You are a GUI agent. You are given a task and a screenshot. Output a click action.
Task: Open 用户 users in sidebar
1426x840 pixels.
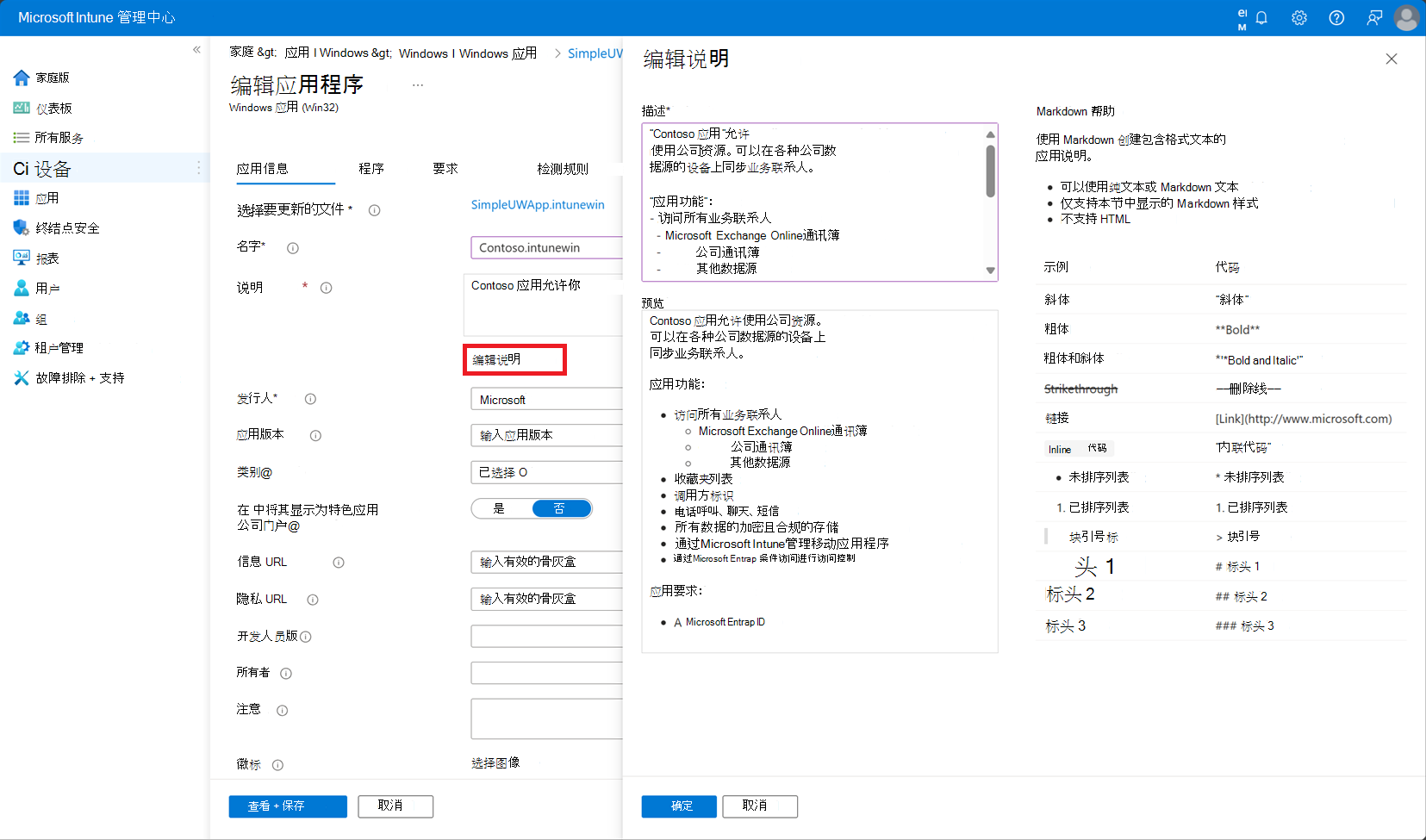tap(36, 289)
